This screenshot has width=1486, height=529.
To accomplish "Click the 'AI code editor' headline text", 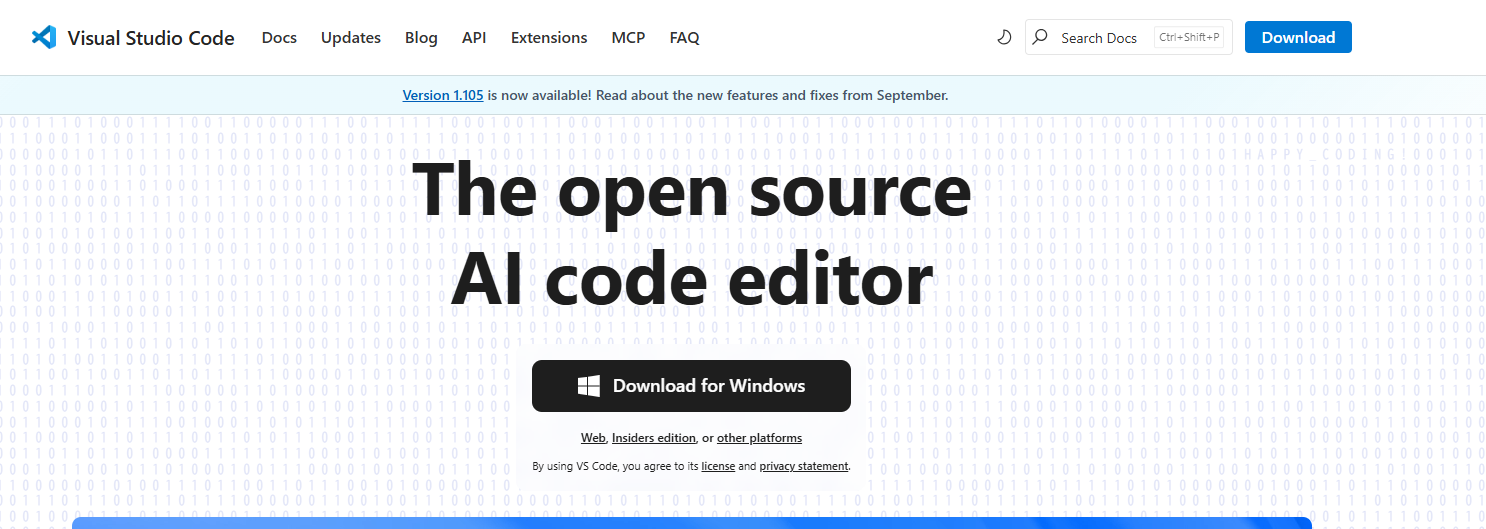I will (x=692, y=280).
